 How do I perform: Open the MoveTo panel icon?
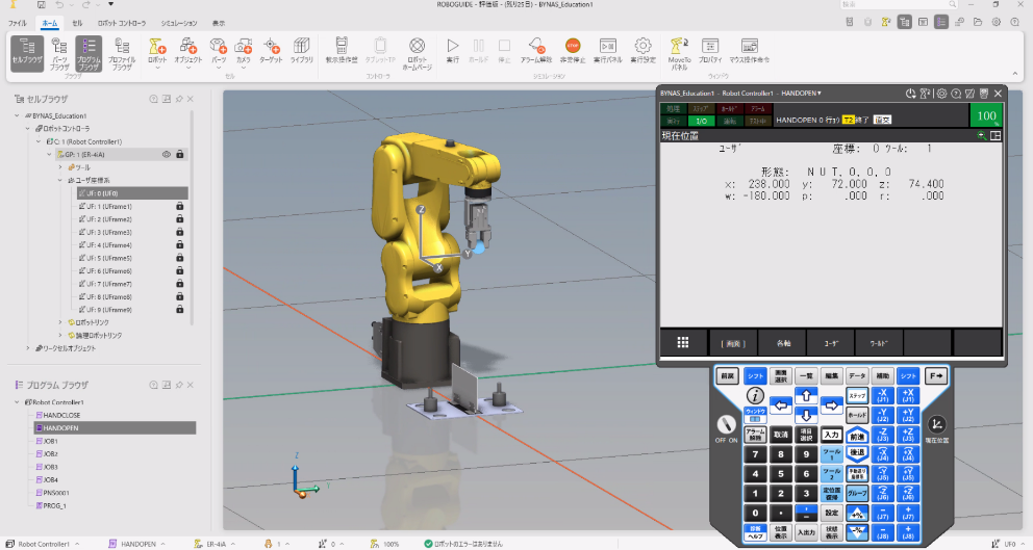point(678,46)
